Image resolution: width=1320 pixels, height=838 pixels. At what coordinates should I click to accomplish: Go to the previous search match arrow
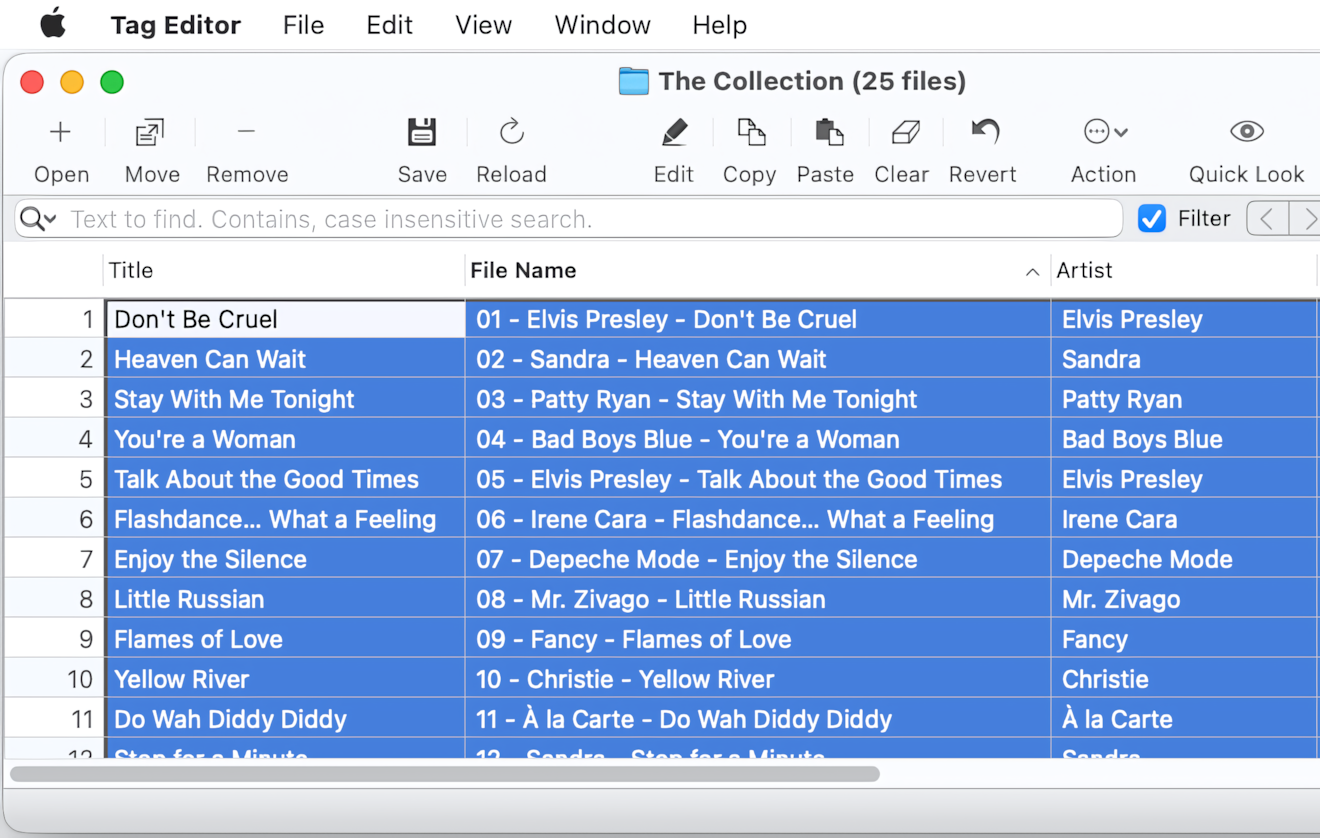1267,219
